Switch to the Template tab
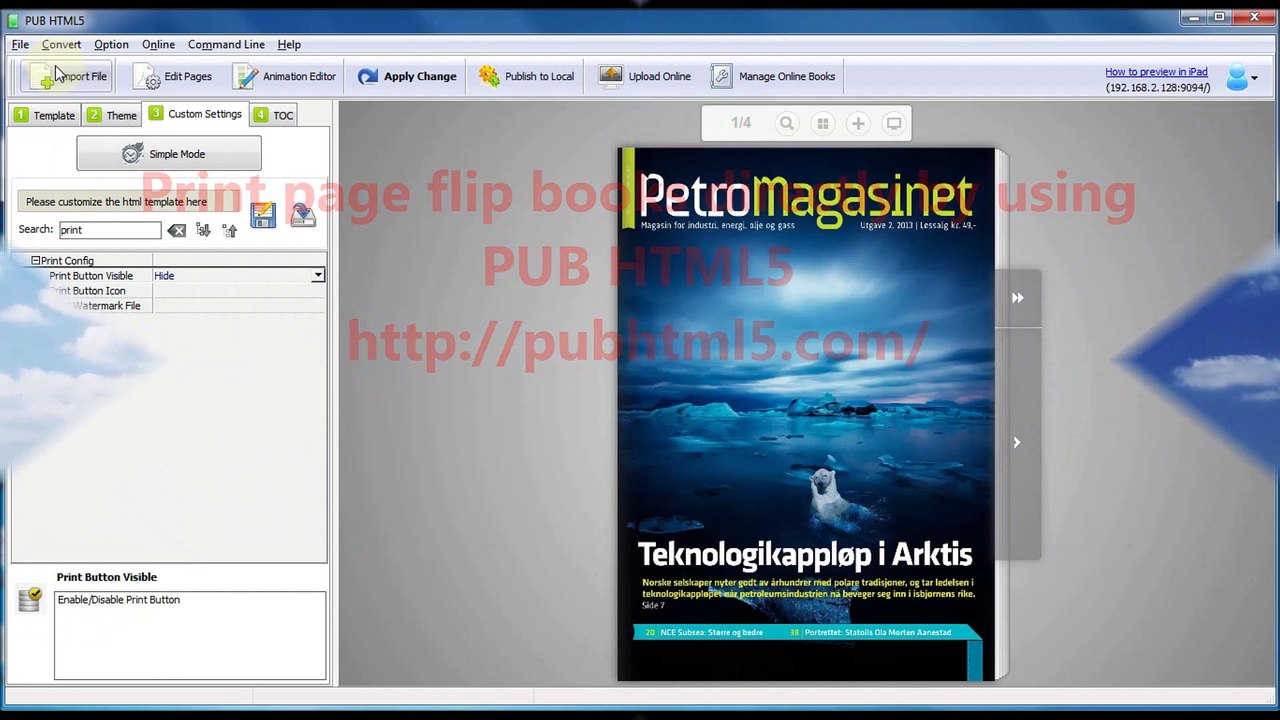The image size is (1280, 720). click(44, 115)
